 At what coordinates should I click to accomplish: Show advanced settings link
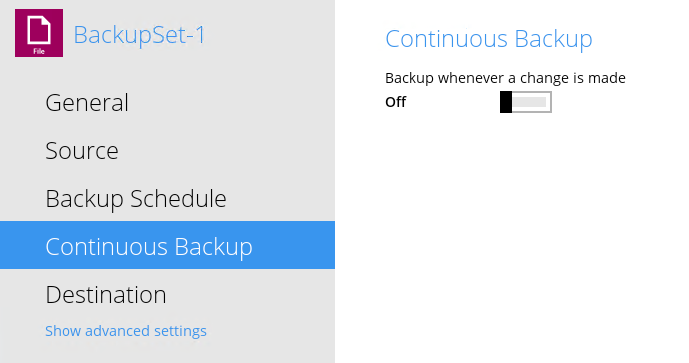point(126,331)
